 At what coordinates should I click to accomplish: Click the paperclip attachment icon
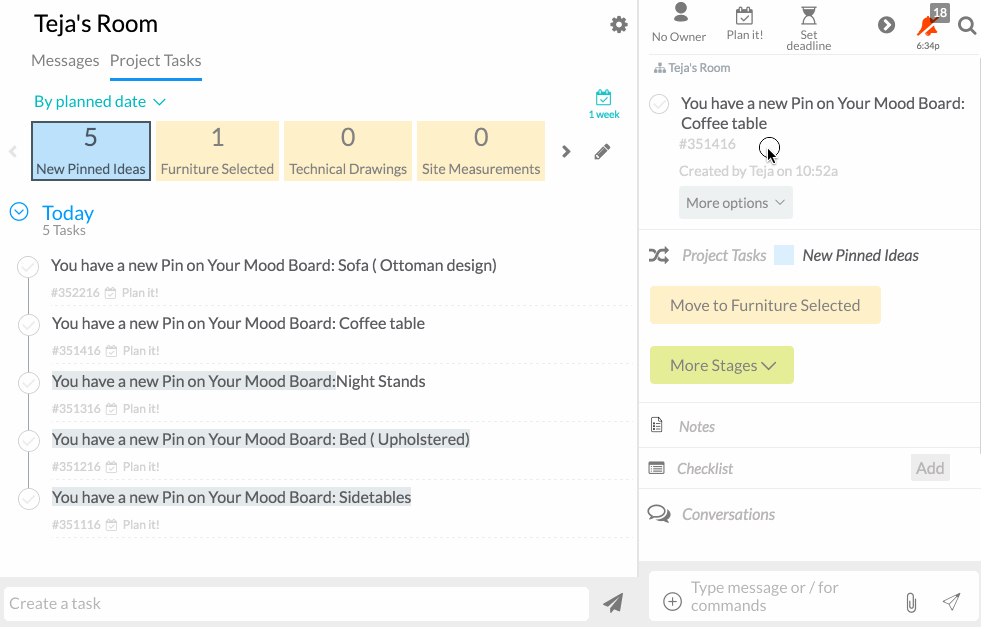pyautogui.click(x=911, y=602)
